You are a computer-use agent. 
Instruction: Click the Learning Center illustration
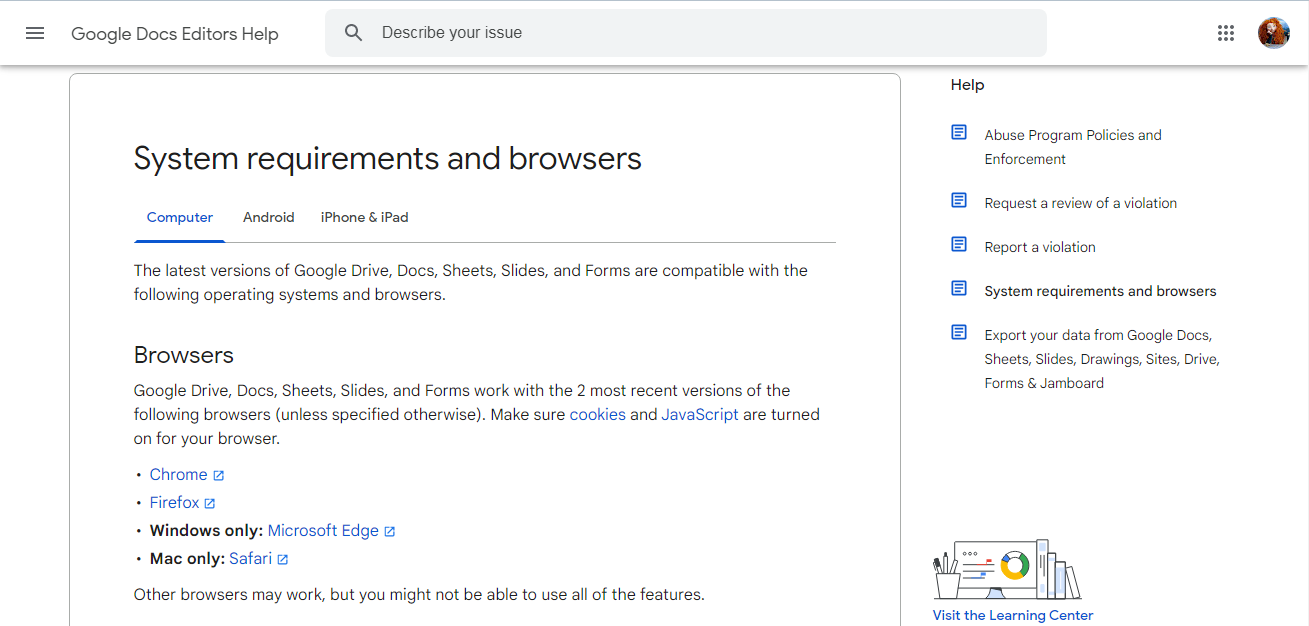(x=1007, y=570)
